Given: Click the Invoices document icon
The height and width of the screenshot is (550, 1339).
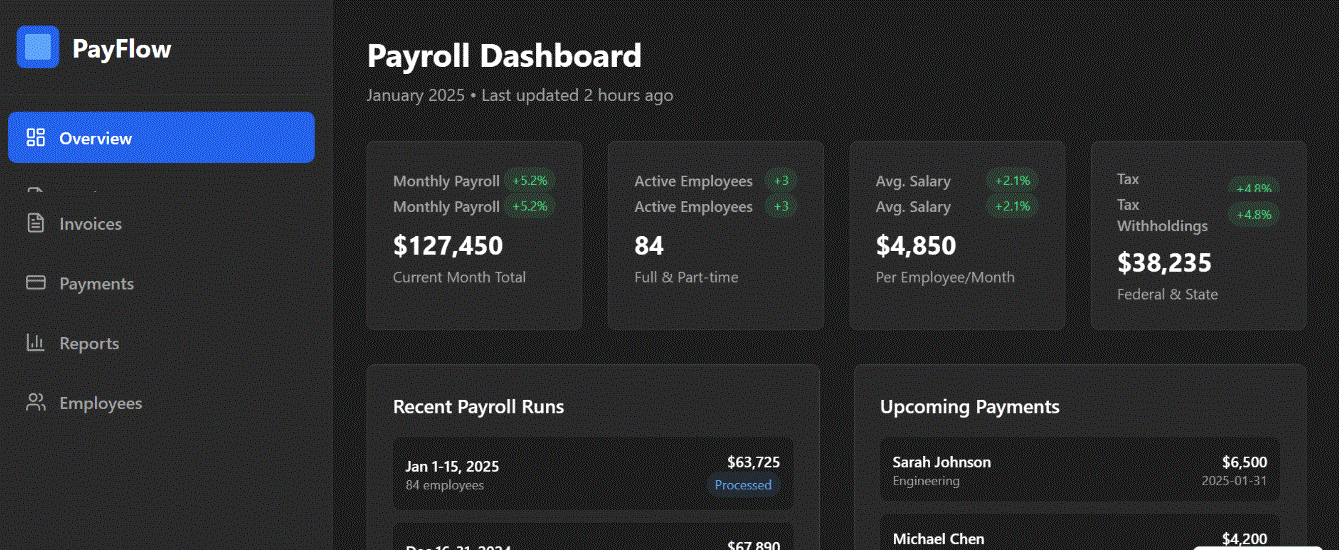Looking at the screenshot, I should [x=36, y=223].
